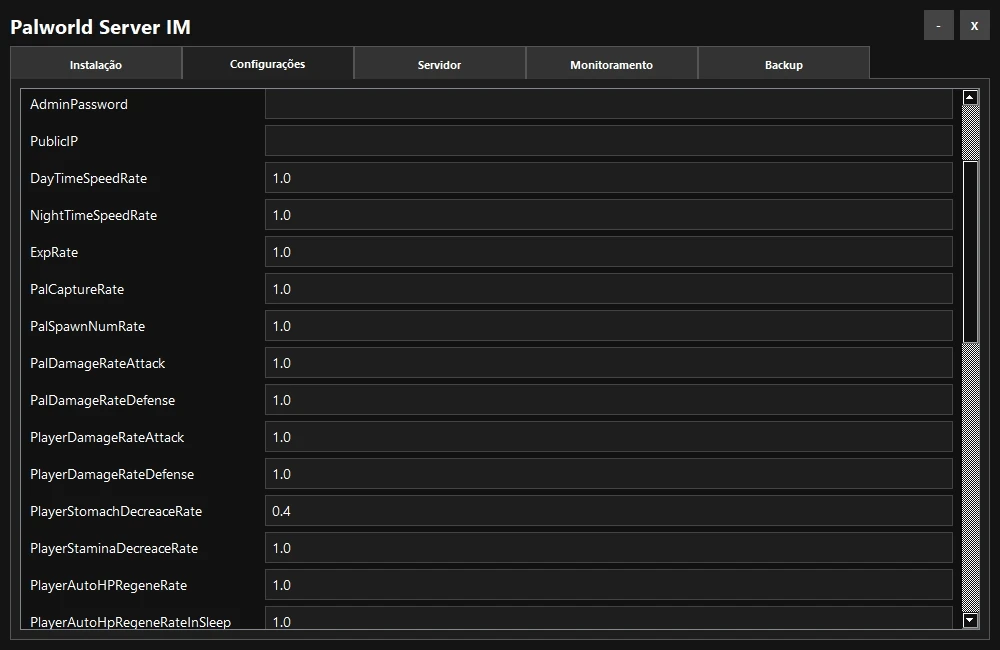Click the ExpRate label text

coord(54,252)
